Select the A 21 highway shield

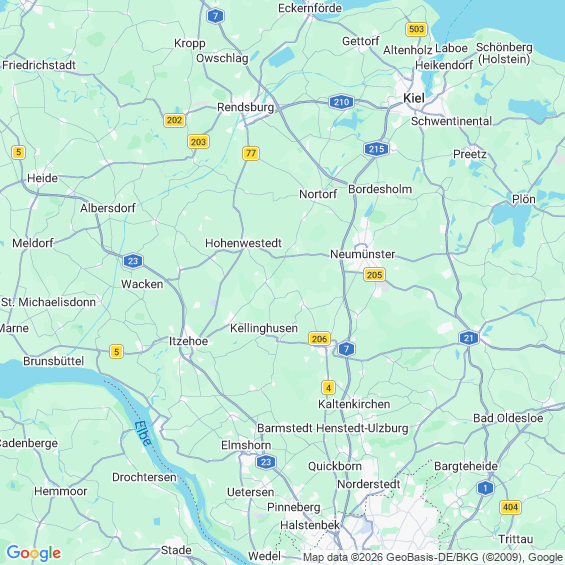coord(469,338)
